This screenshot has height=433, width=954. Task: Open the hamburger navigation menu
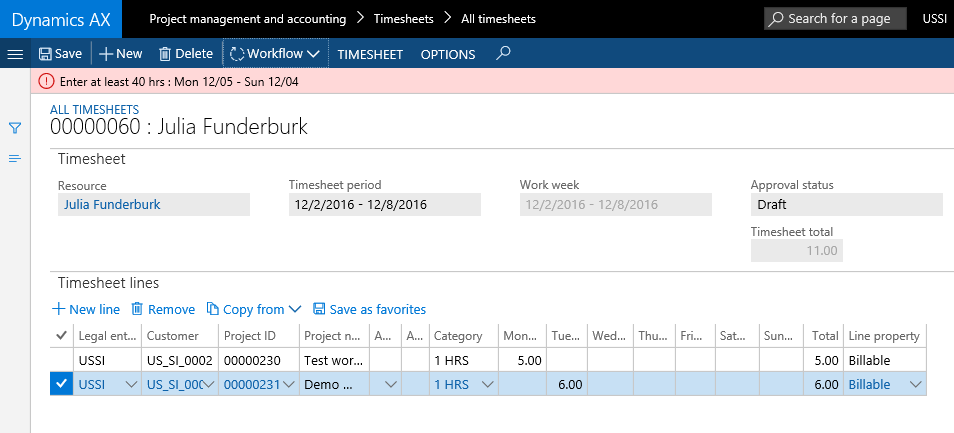tap(15, 54)
